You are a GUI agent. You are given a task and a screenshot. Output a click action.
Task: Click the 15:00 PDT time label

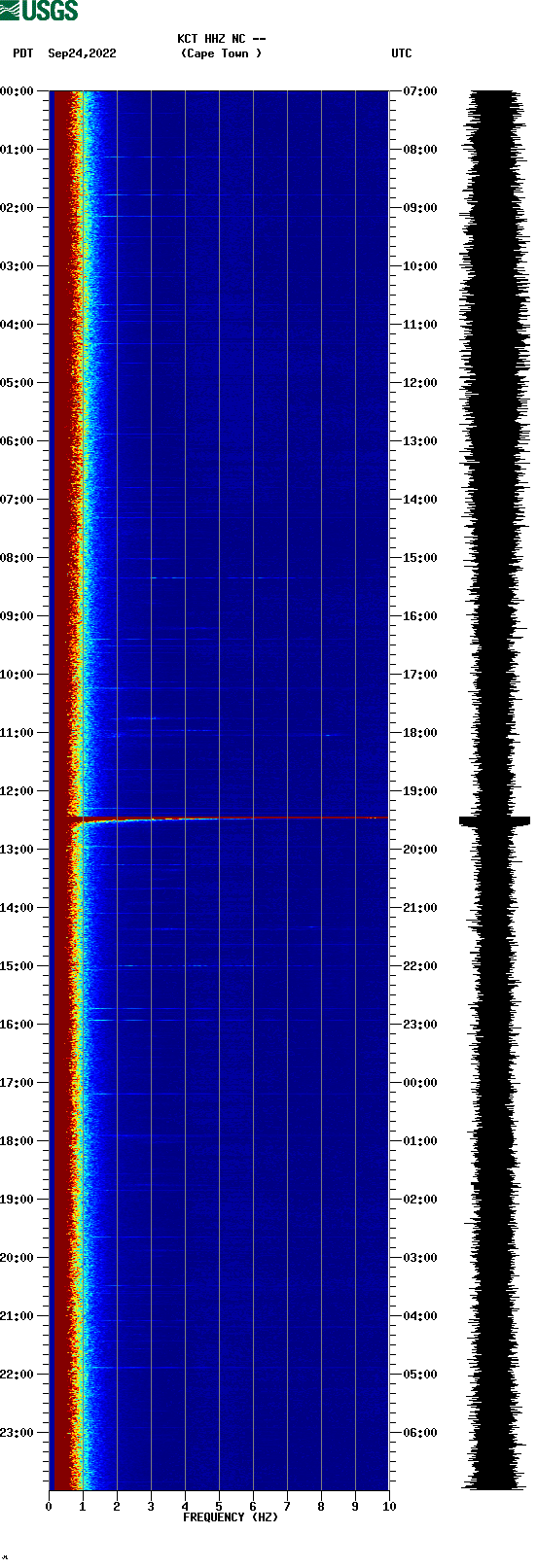pyautogui.click(x=17, y=966)
